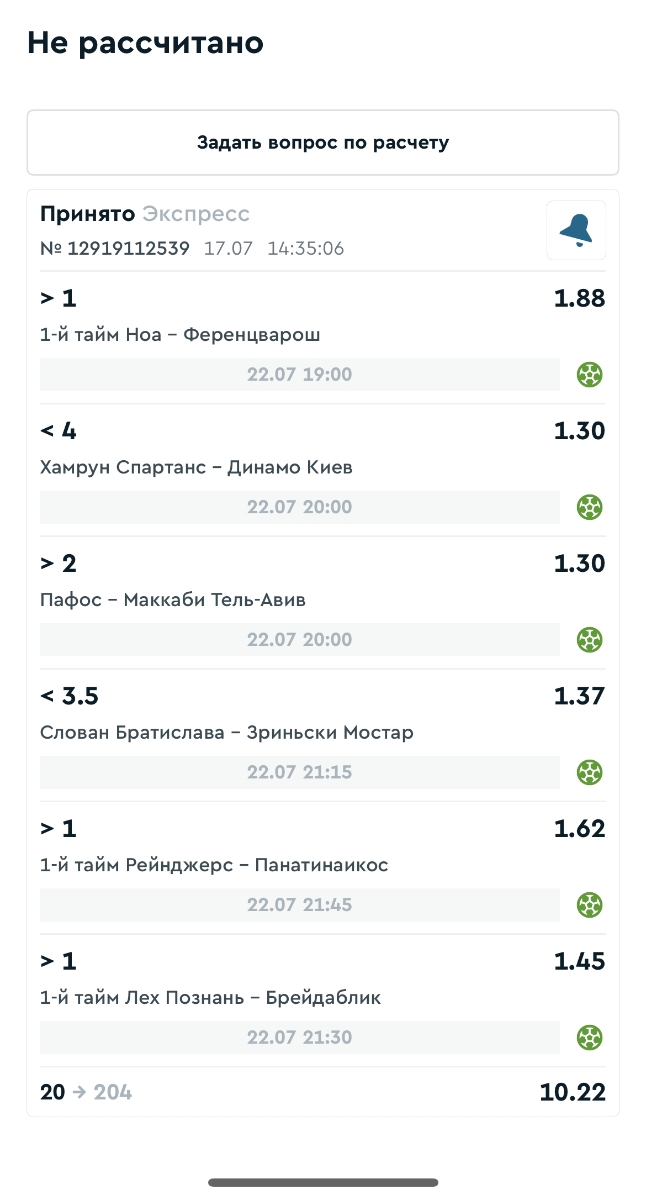
Task: Tap football icon for Лех Познань match
Action: tap(590, 1037)
